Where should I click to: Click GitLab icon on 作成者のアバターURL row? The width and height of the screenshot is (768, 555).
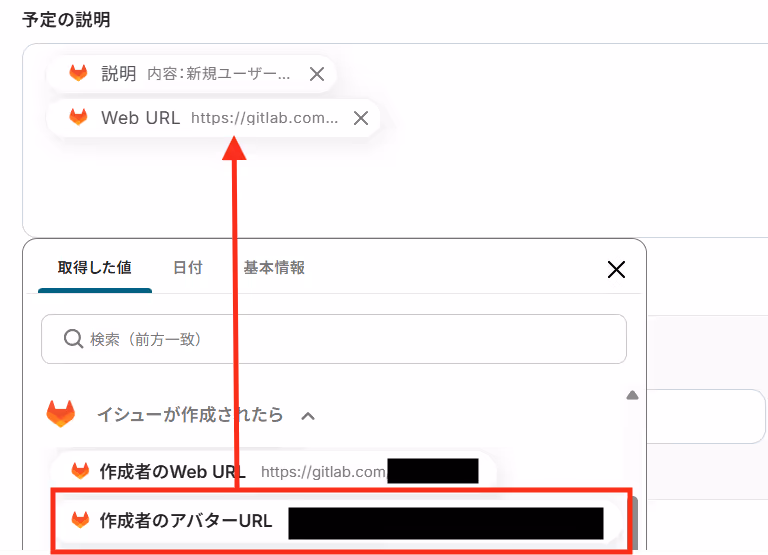[x=80, y=520]
